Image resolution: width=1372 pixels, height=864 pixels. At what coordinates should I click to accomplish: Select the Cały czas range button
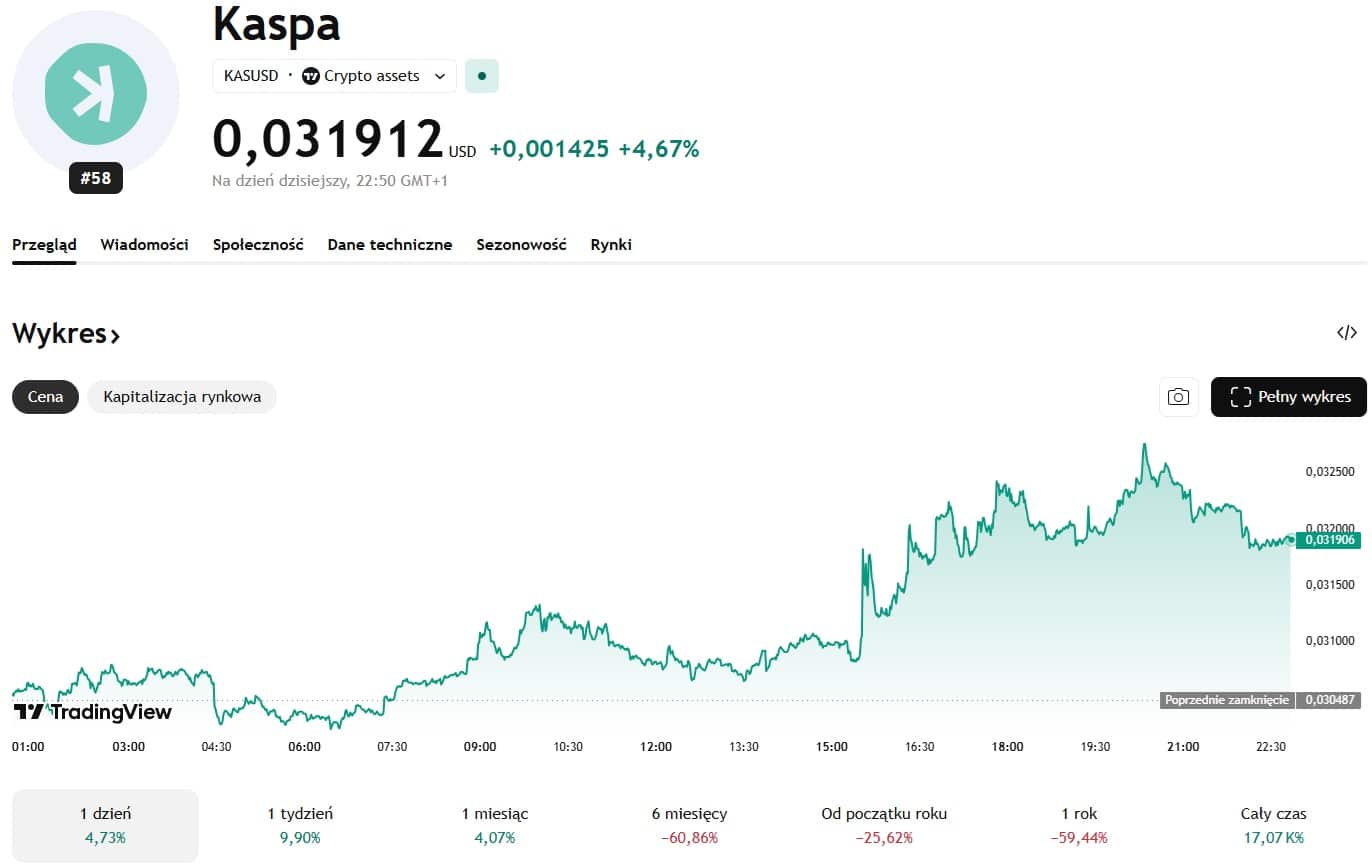pyautogui.click(x=1272, y=825)
